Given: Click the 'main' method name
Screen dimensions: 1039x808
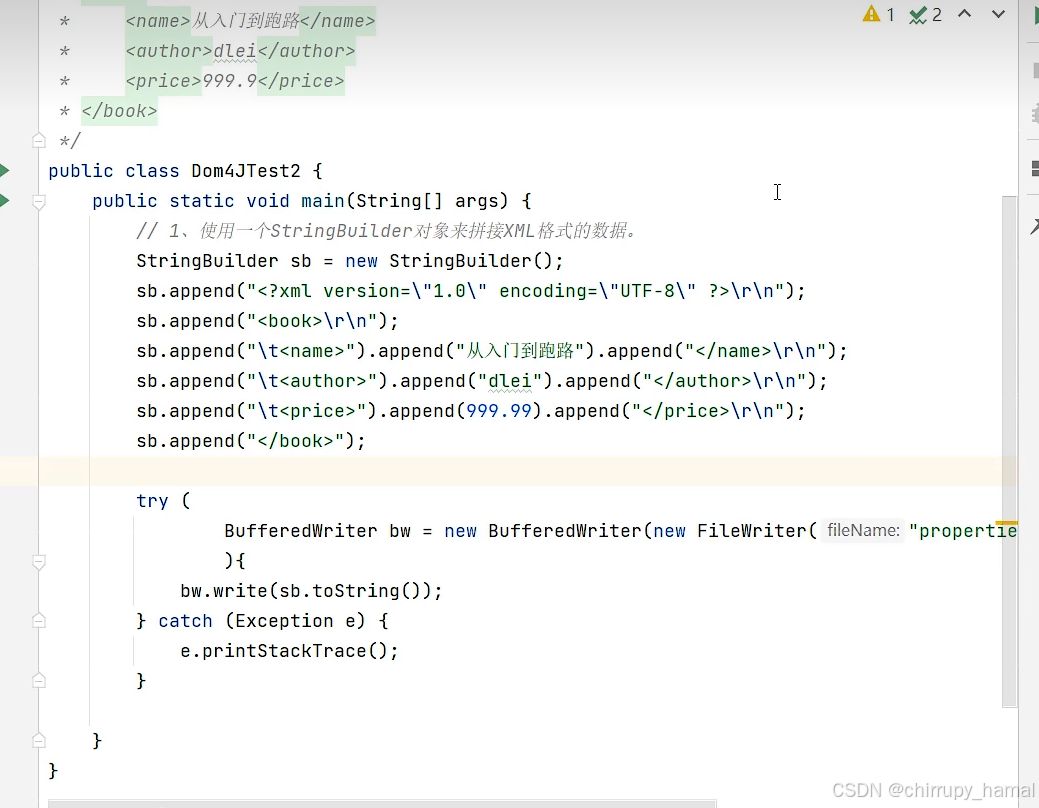Looking at the screenshot, I should 323,201.
